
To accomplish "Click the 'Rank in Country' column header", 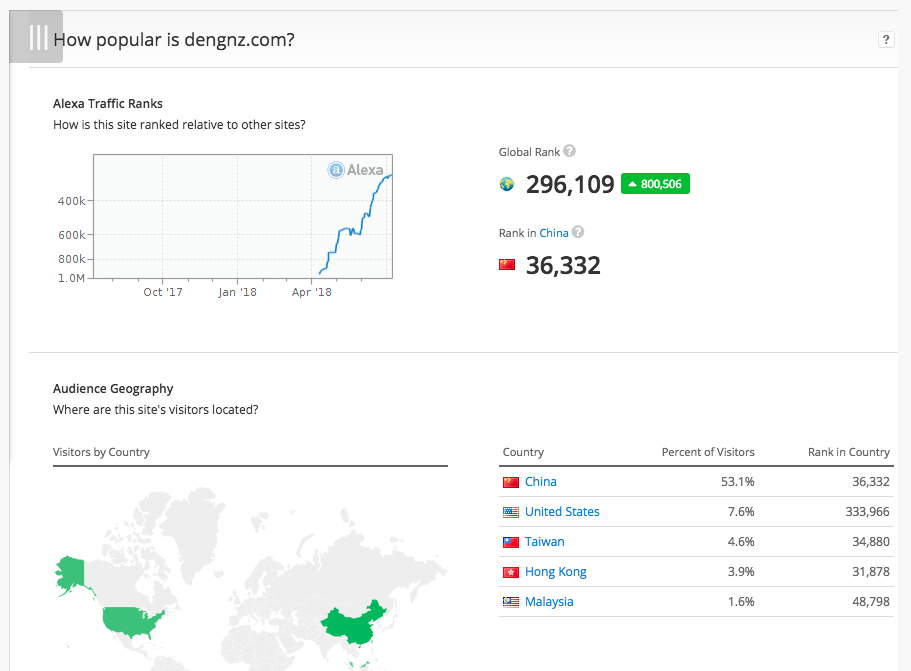I will [x=849, y=452].
